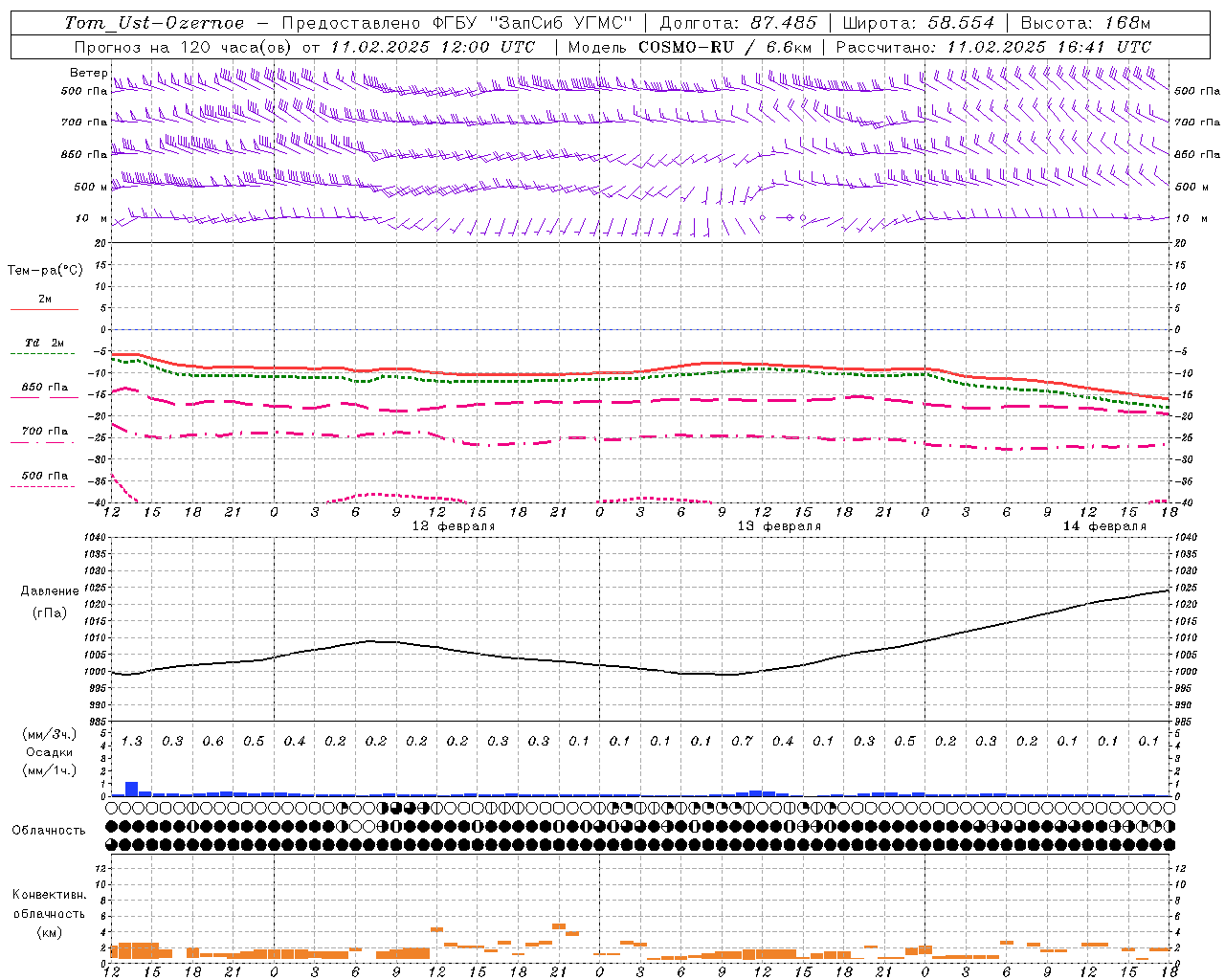Screen dimensions: 1225x980
Task: Click the 'Тем-ра(°C)' temperature panel label
Action: click(45, 271)
